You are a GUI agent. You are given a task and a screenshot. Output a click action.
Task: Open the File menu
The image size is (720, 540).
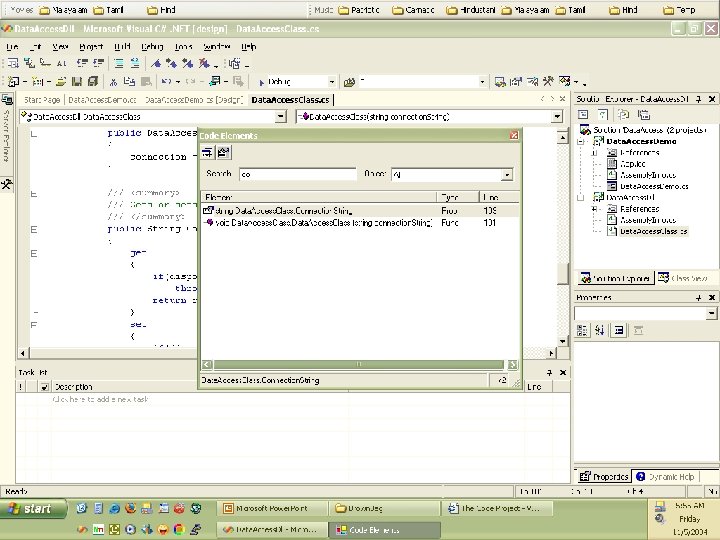[x=12, y=46]
